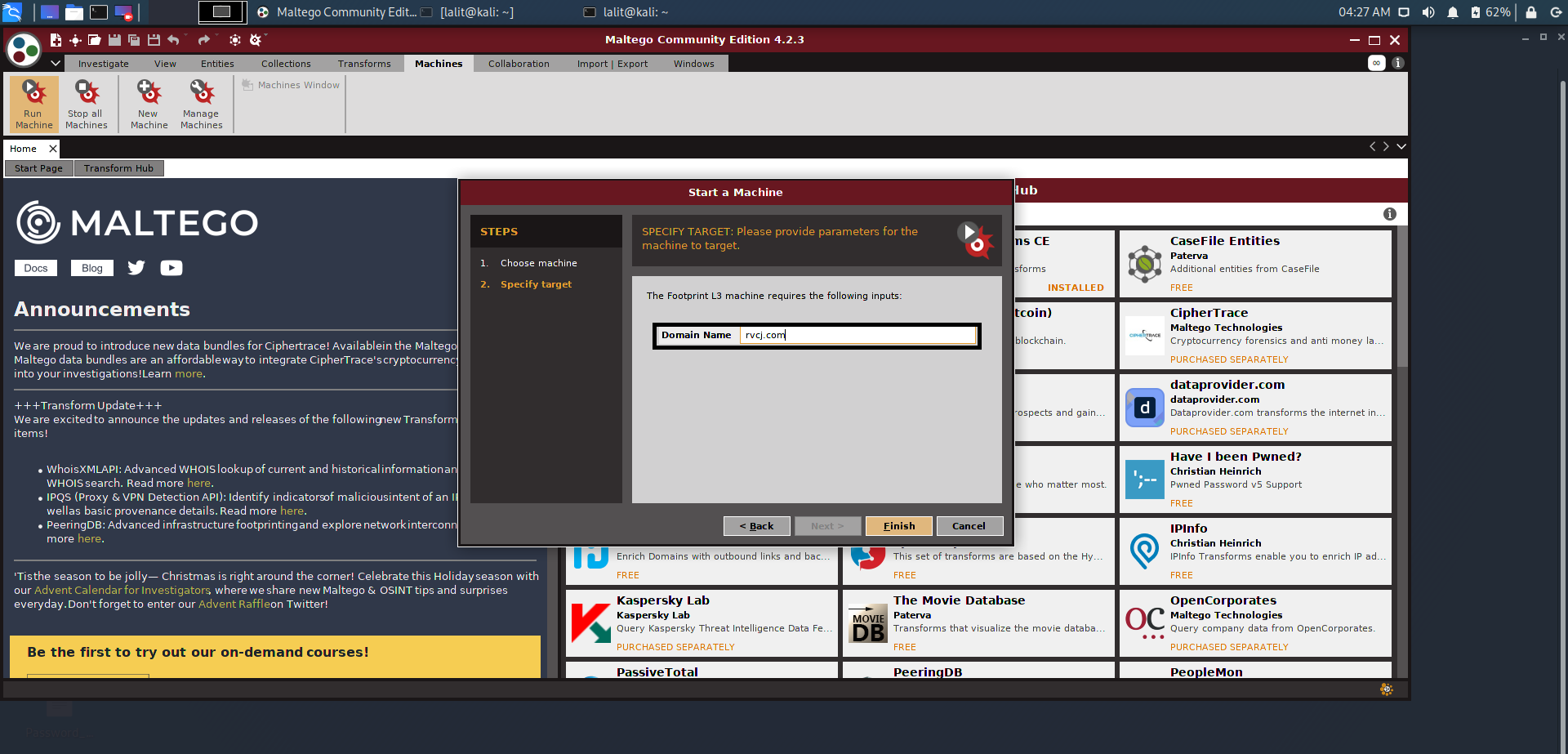Switch to [lalit@kali: ~] terminal in taskbar
This screenshot has width=1568, height=754.
click(467, 12)
